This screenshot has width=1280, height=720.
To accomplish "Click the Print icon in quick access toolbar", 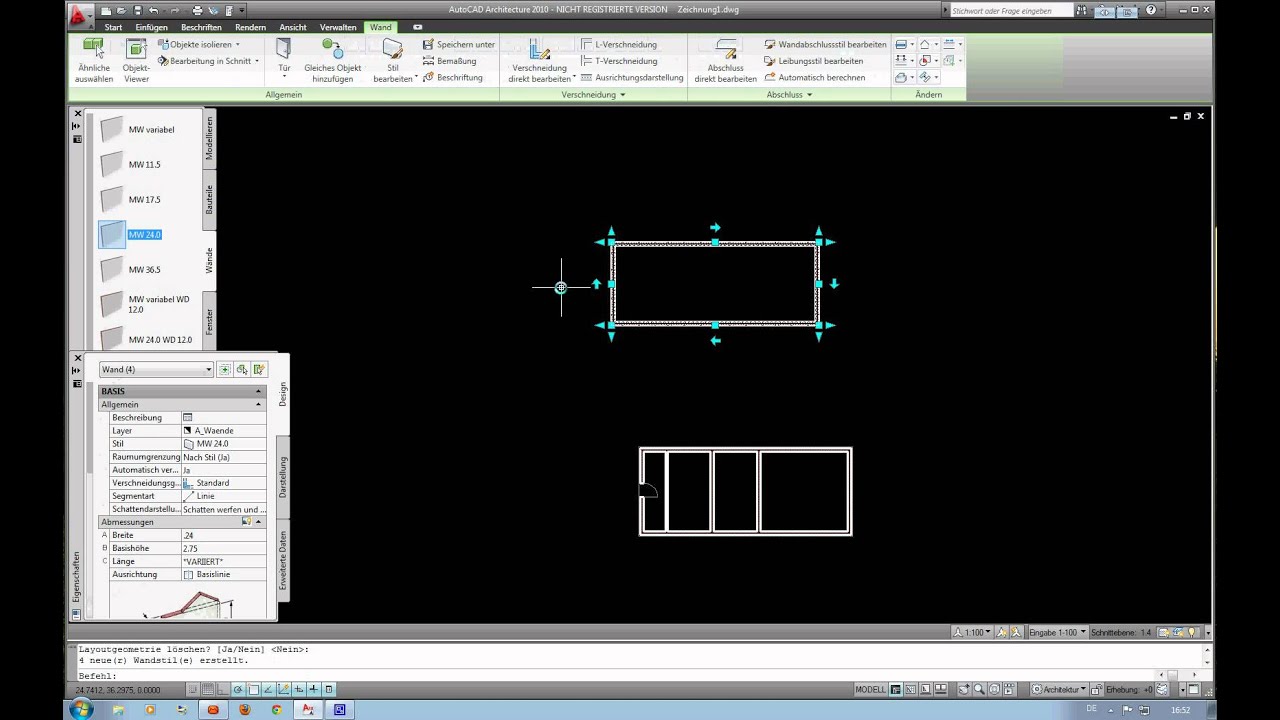I will (x=197, y=10).
